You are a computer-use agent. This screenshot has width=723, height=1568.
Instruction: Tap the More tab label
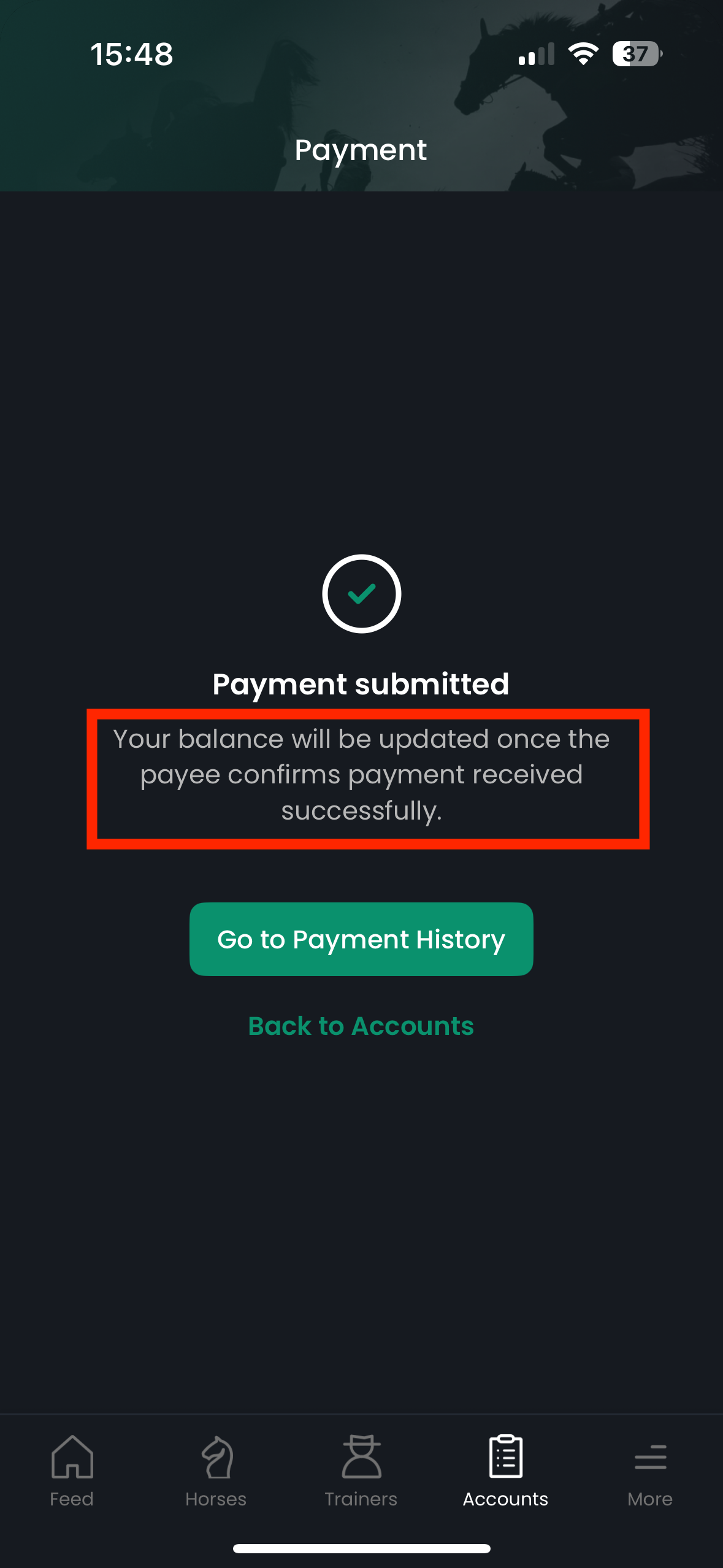650,1499
